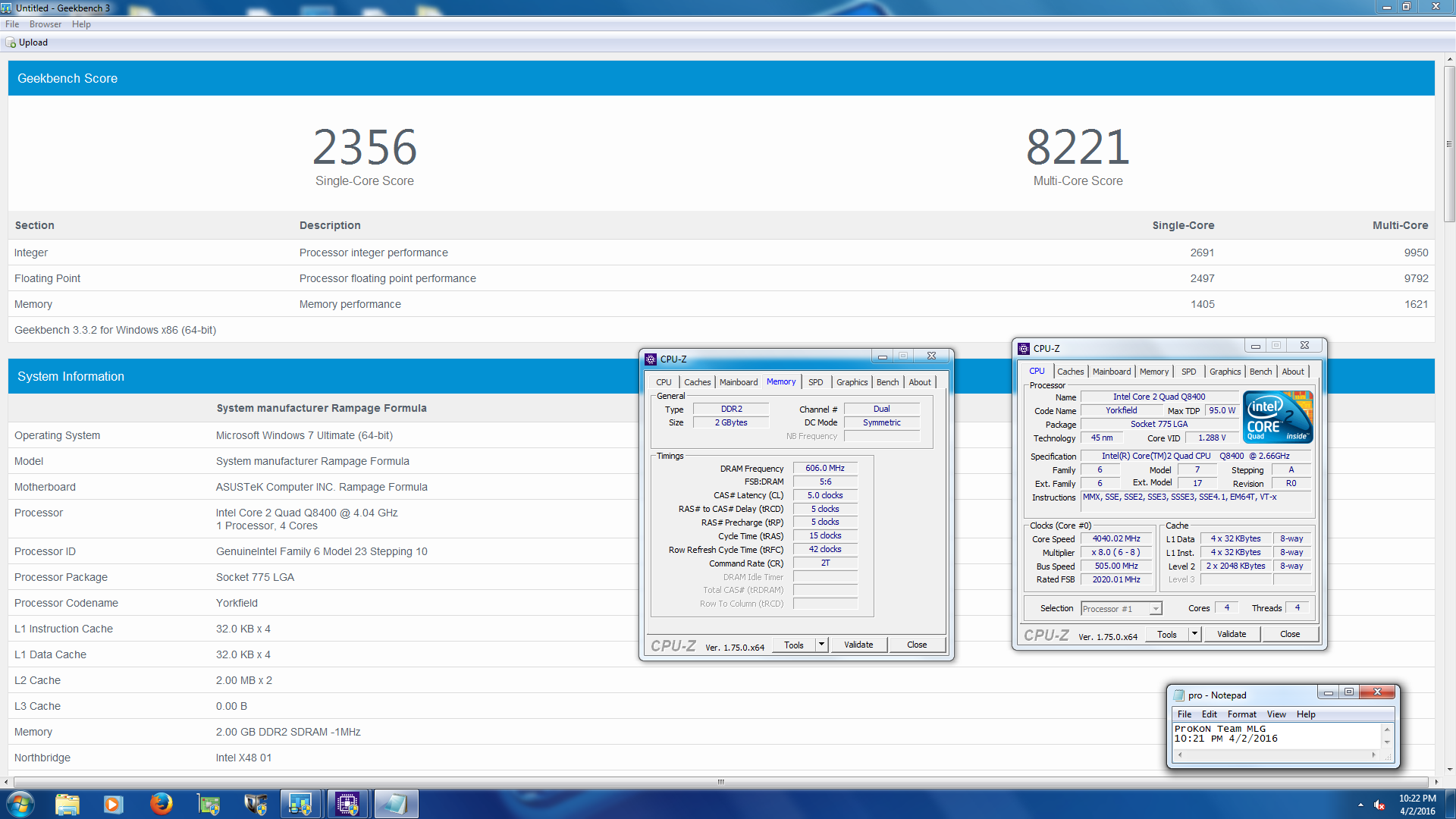Image resolution: width=1456 pixels, height=819 pixels.
Task: Open Notepad Edit menu
Action: click(1209, 714)
